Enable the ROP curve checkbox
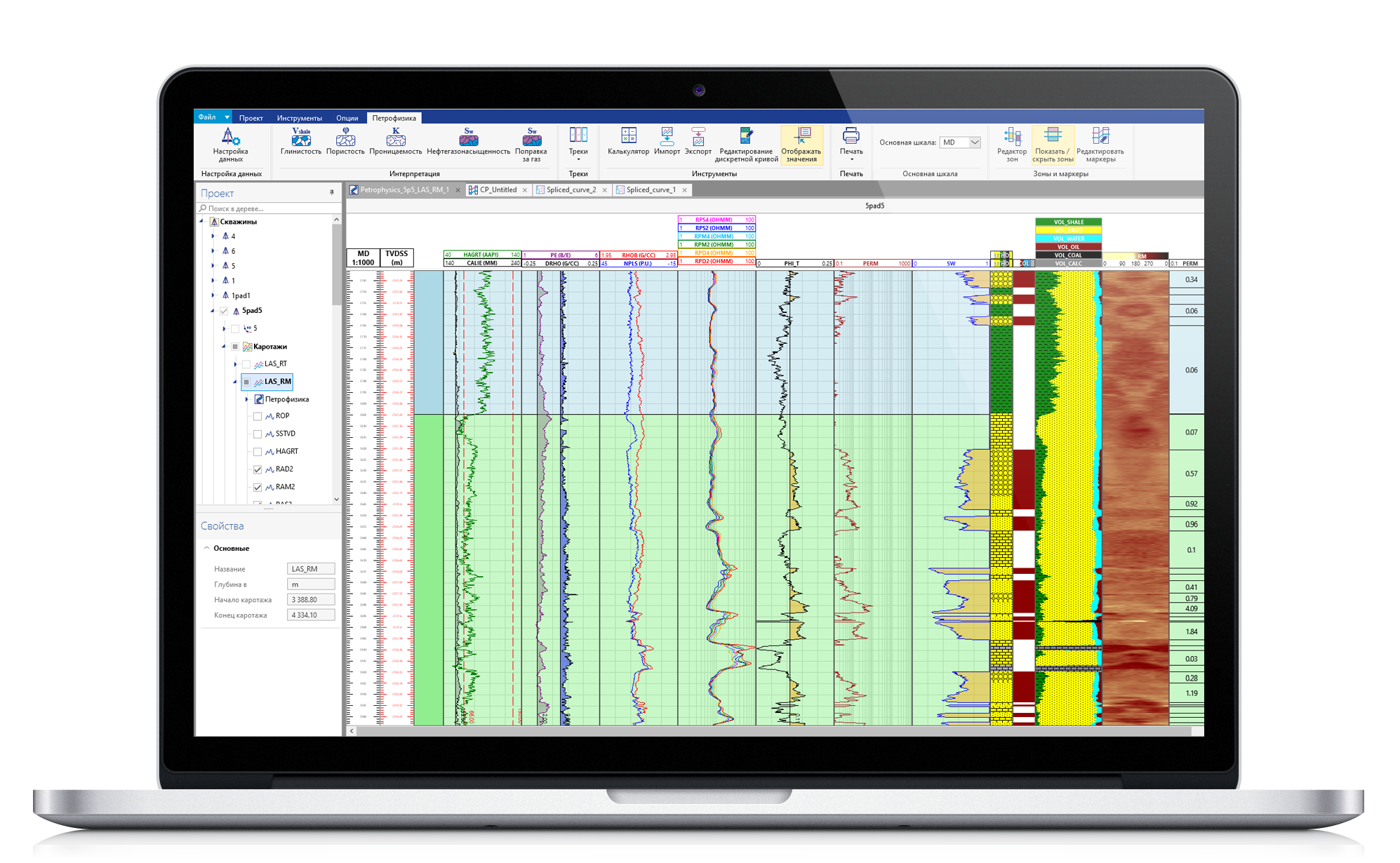1400x863 pixels. pyautogui.click(x=258, y=416)
